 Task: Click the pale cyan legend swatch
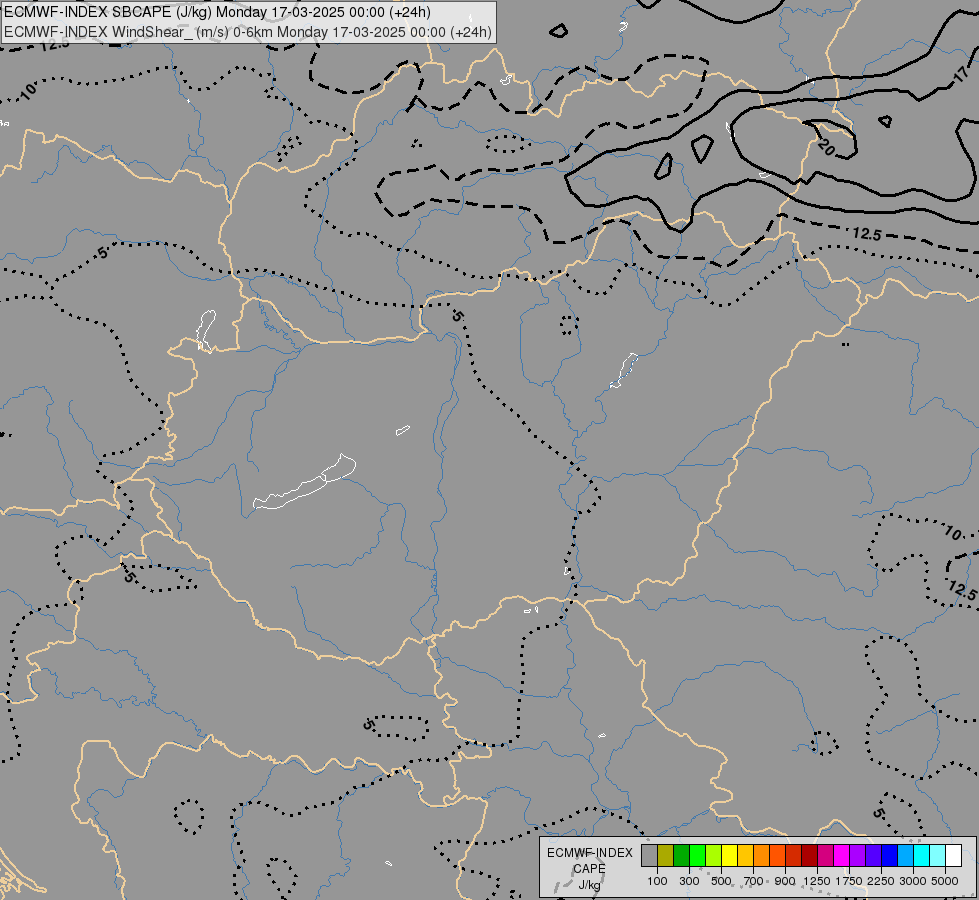click(x=938, y=855)
